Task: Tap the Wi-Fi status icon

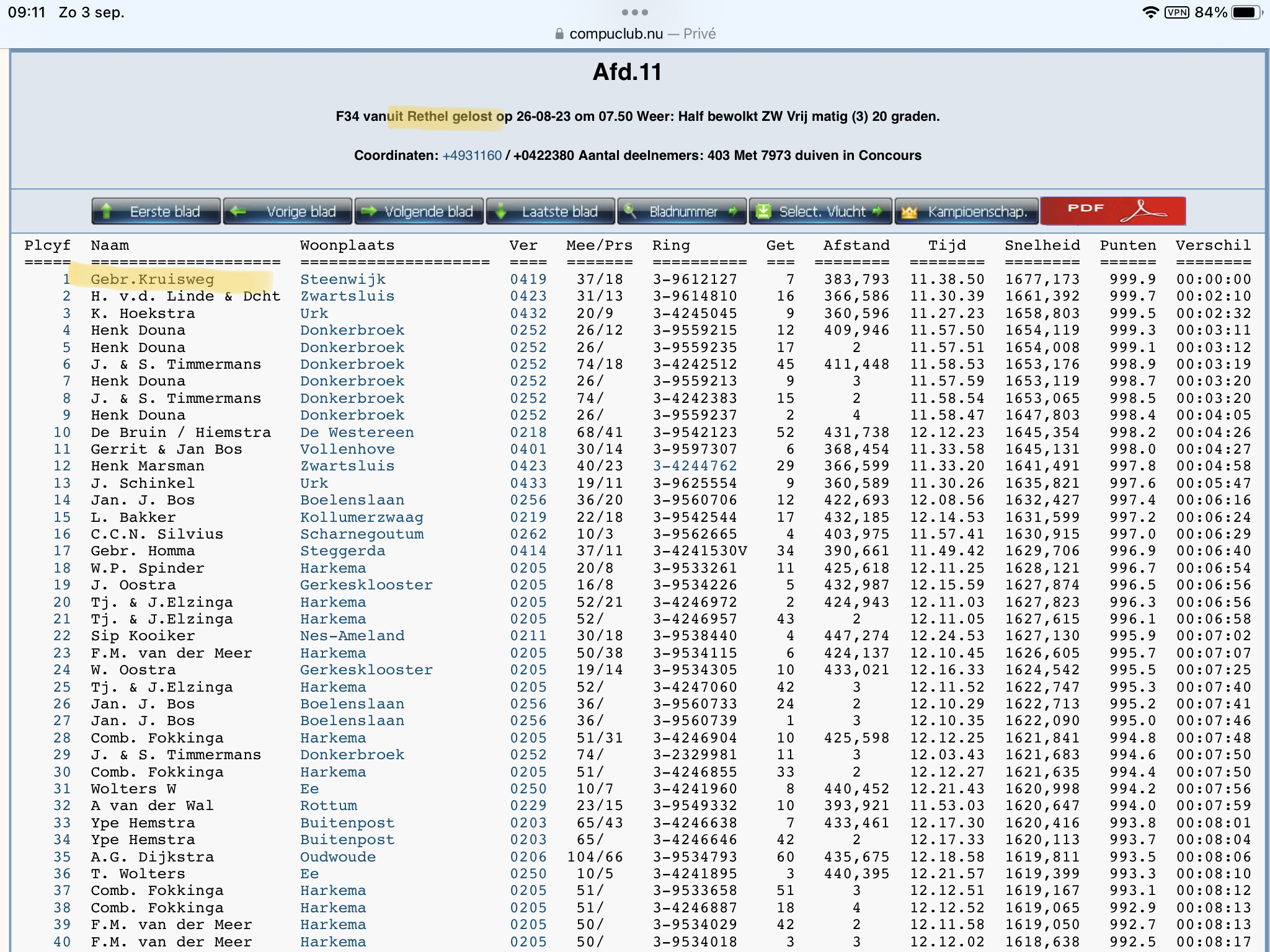Action: [1150, 12]
